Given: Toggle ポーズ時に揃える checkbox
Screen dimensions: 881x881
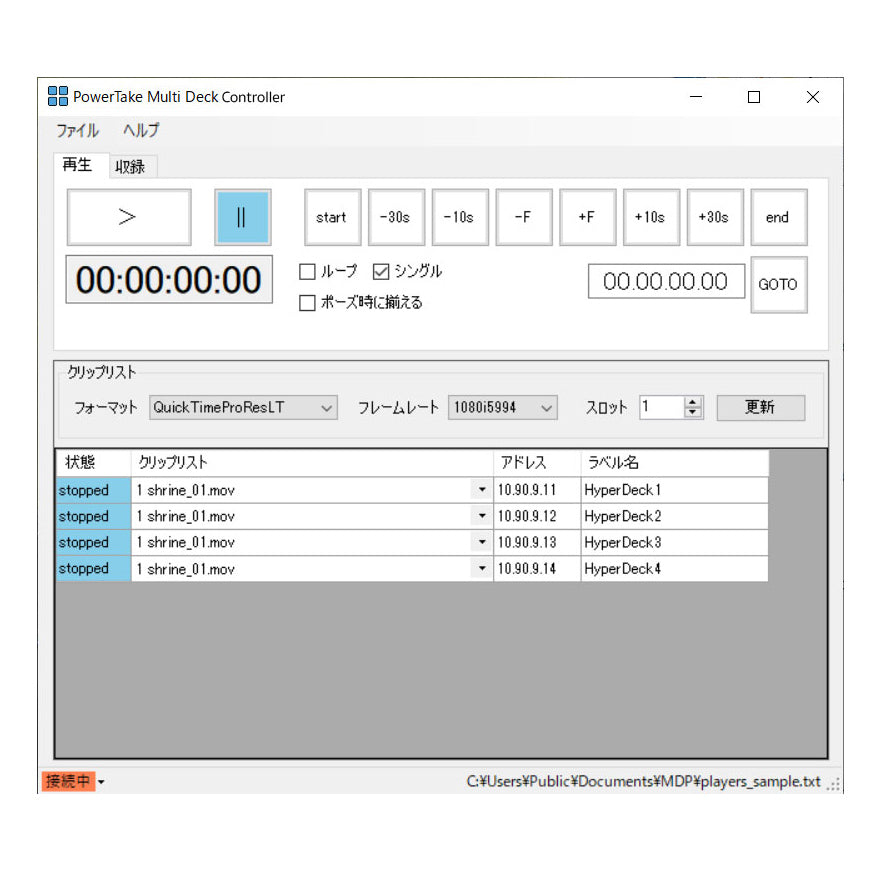Looking at the screenshot, I should click(308, 303).
